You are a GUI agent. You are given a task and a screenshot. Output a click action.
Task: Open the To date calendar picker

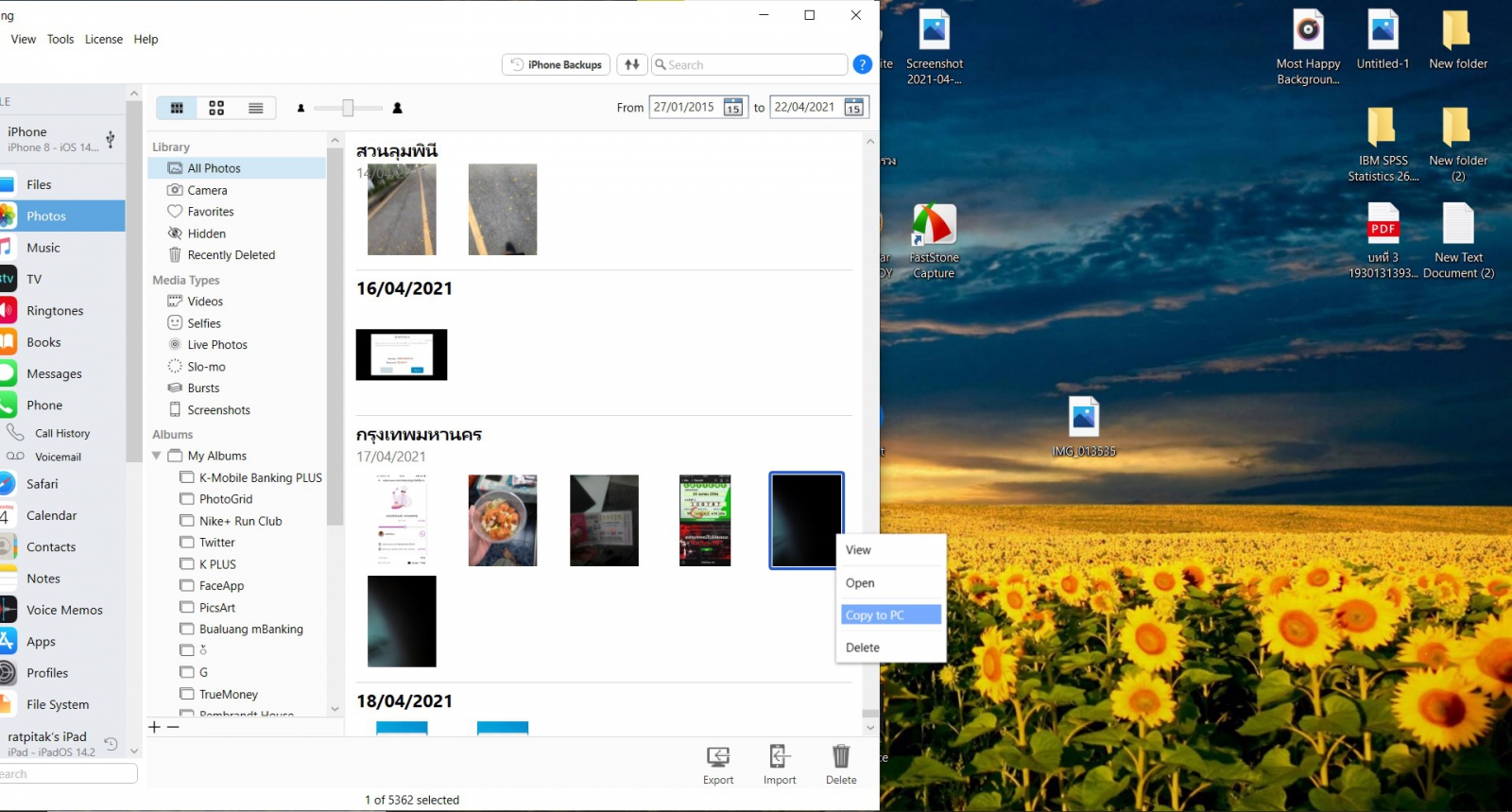pos(854,108)
